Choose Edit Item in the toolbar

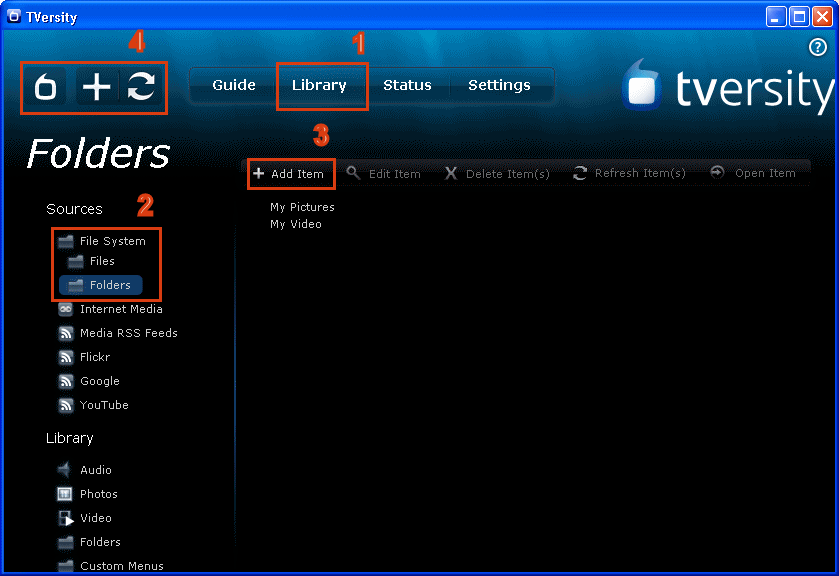(x=384, y=174)
